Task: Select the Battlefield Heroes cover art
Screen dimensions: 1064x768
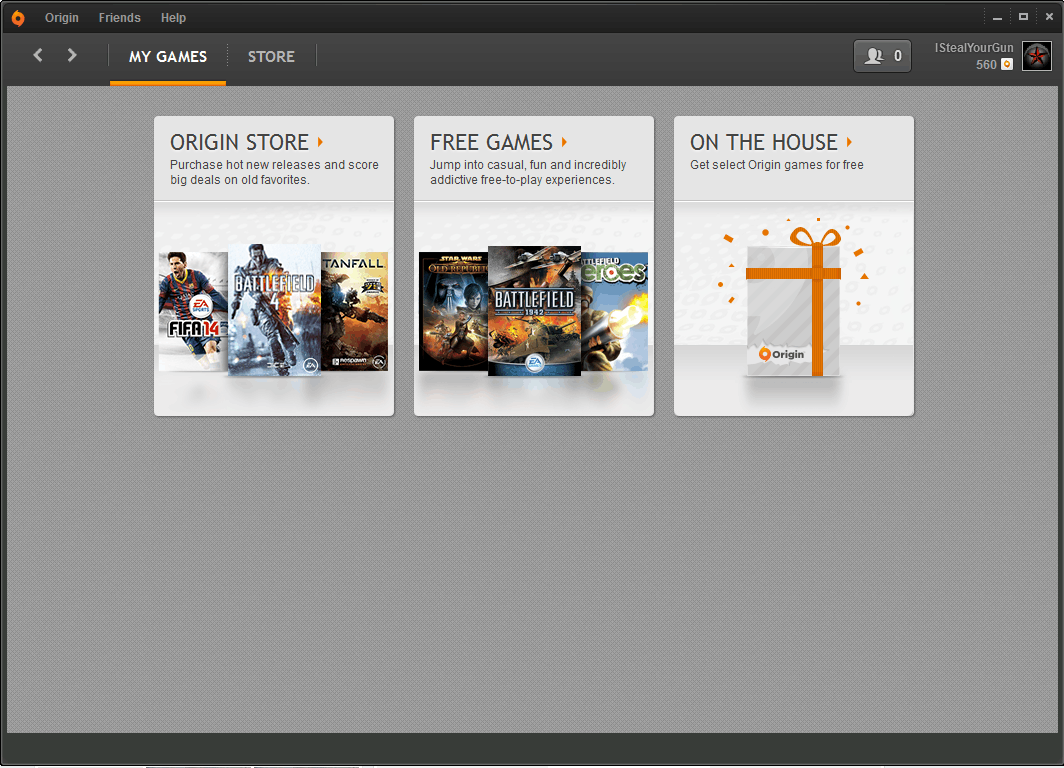Action: coord(615,311)
